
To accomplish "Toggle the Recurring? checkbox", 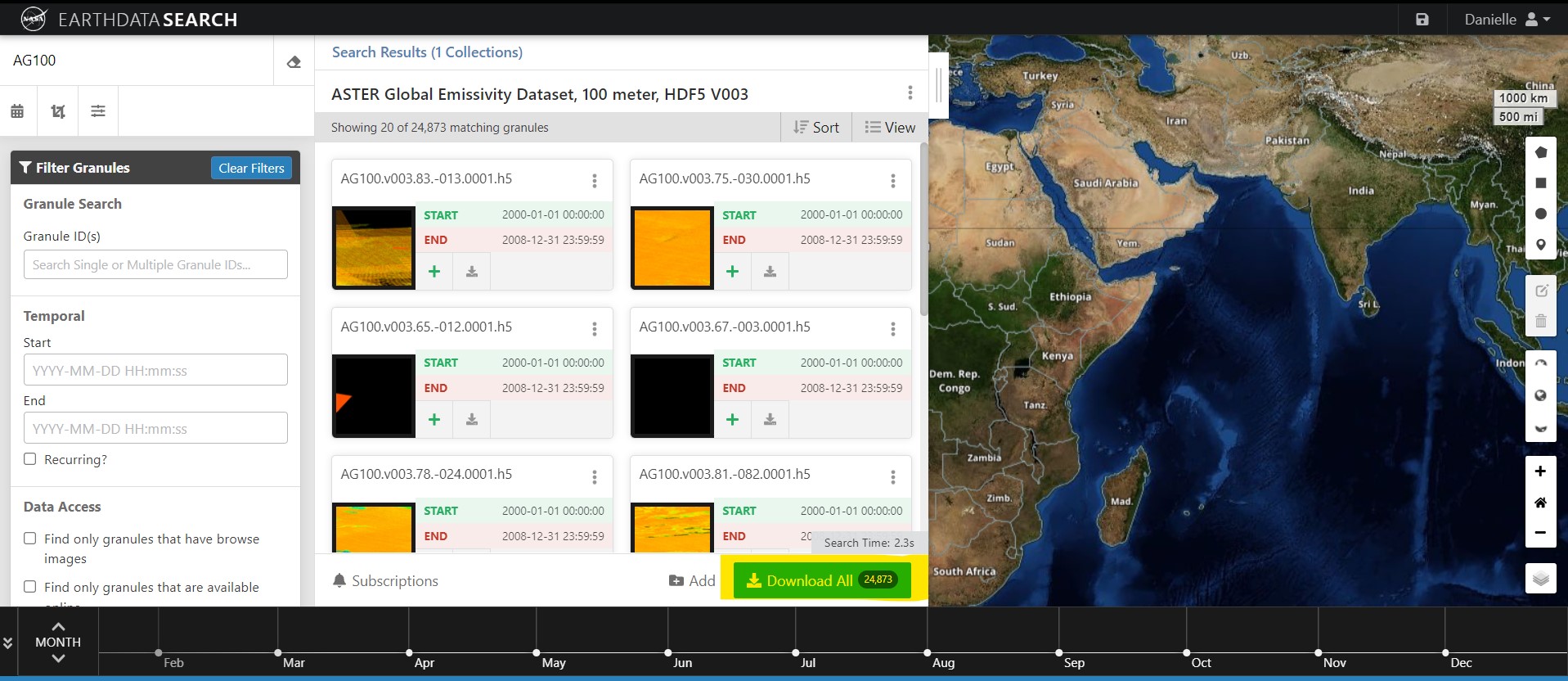I will 30,459.
